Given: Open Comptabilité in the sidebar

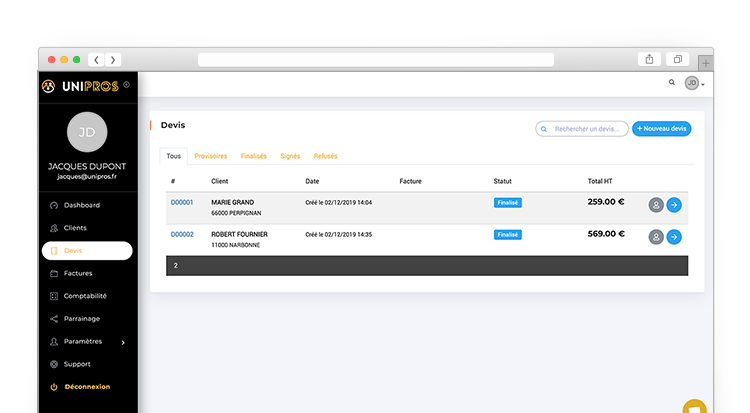Looking at the screenshot, I should click(x=87, y=296).
